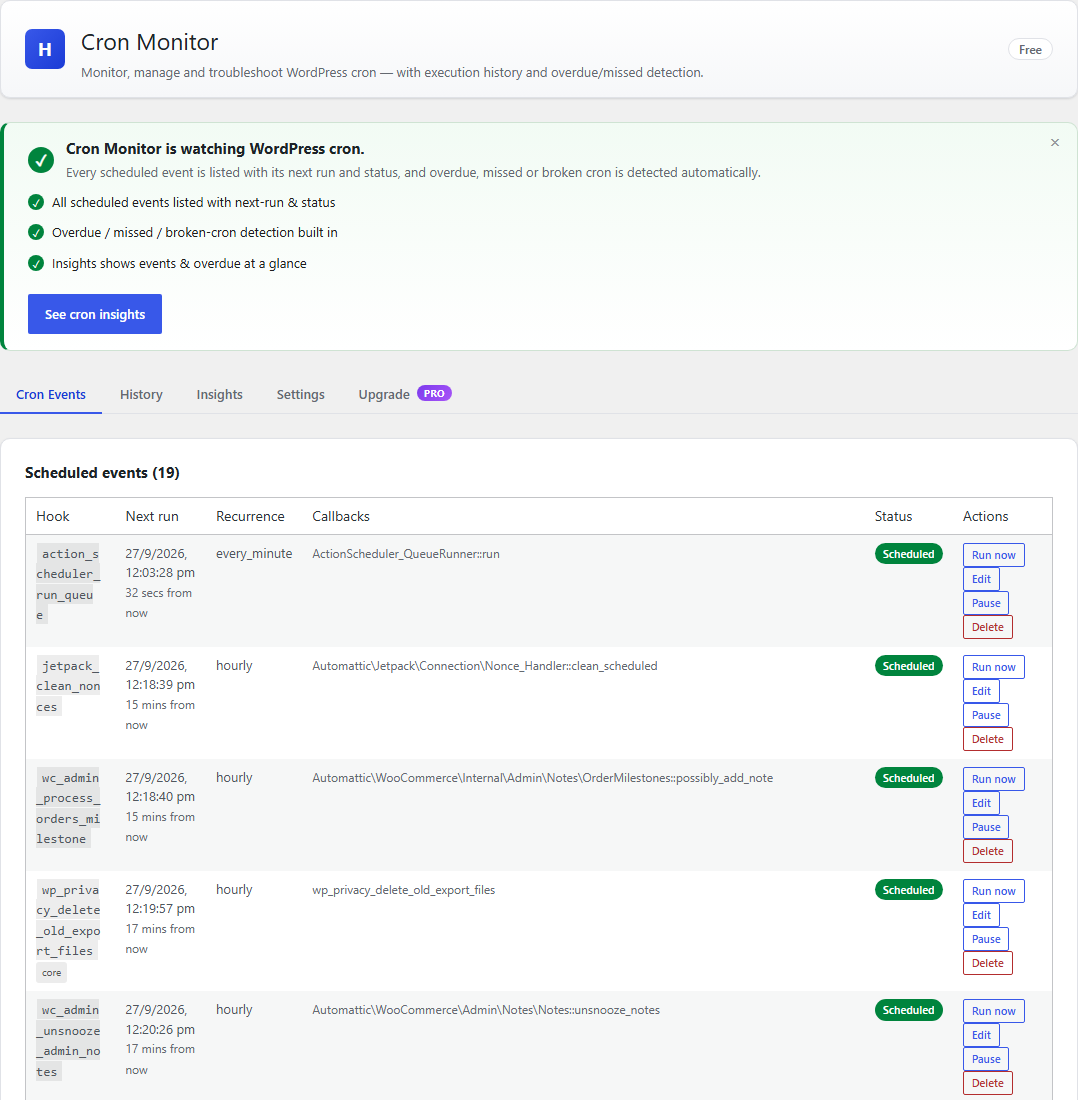The image size is (1078, 1100).
Task: Click the Nonce_Handler::clean_scheduled callback text
Action: pyautogui.click(x=485, y=666)
